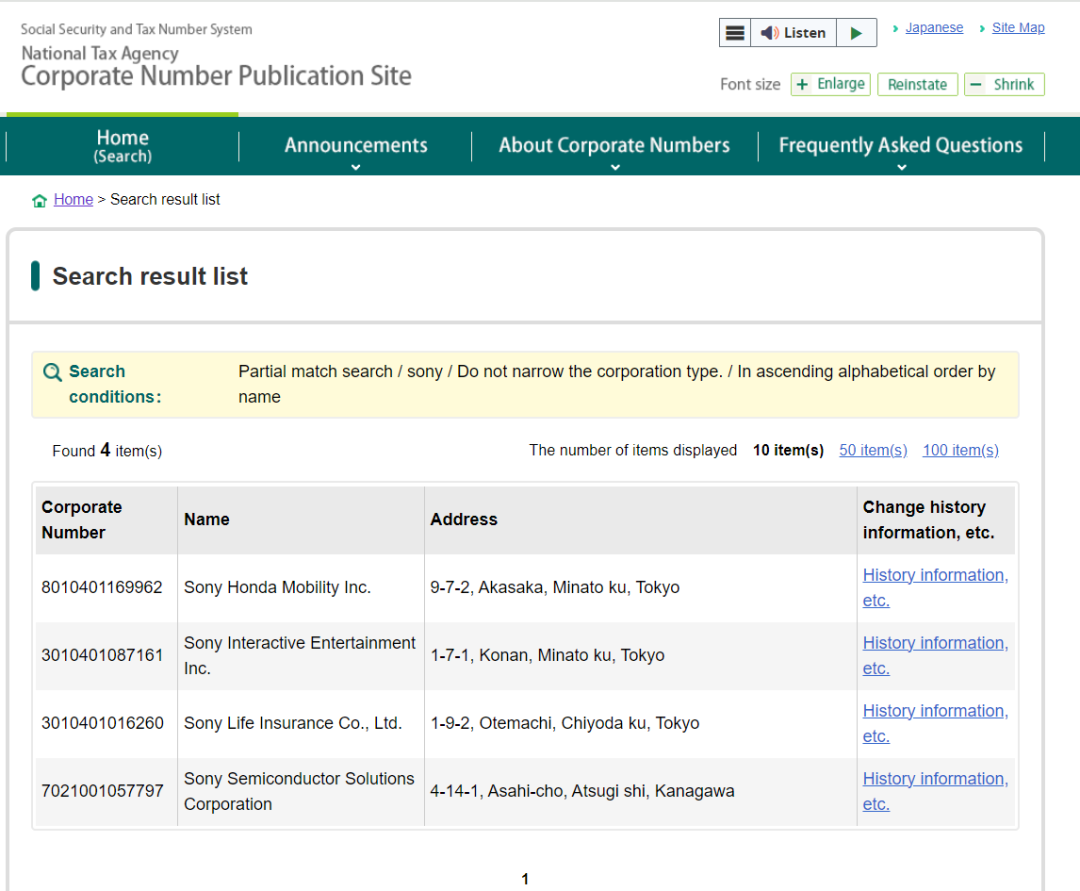1080x891 pixels.
Task: Click Change history information column header
Action: click(936, 520)
